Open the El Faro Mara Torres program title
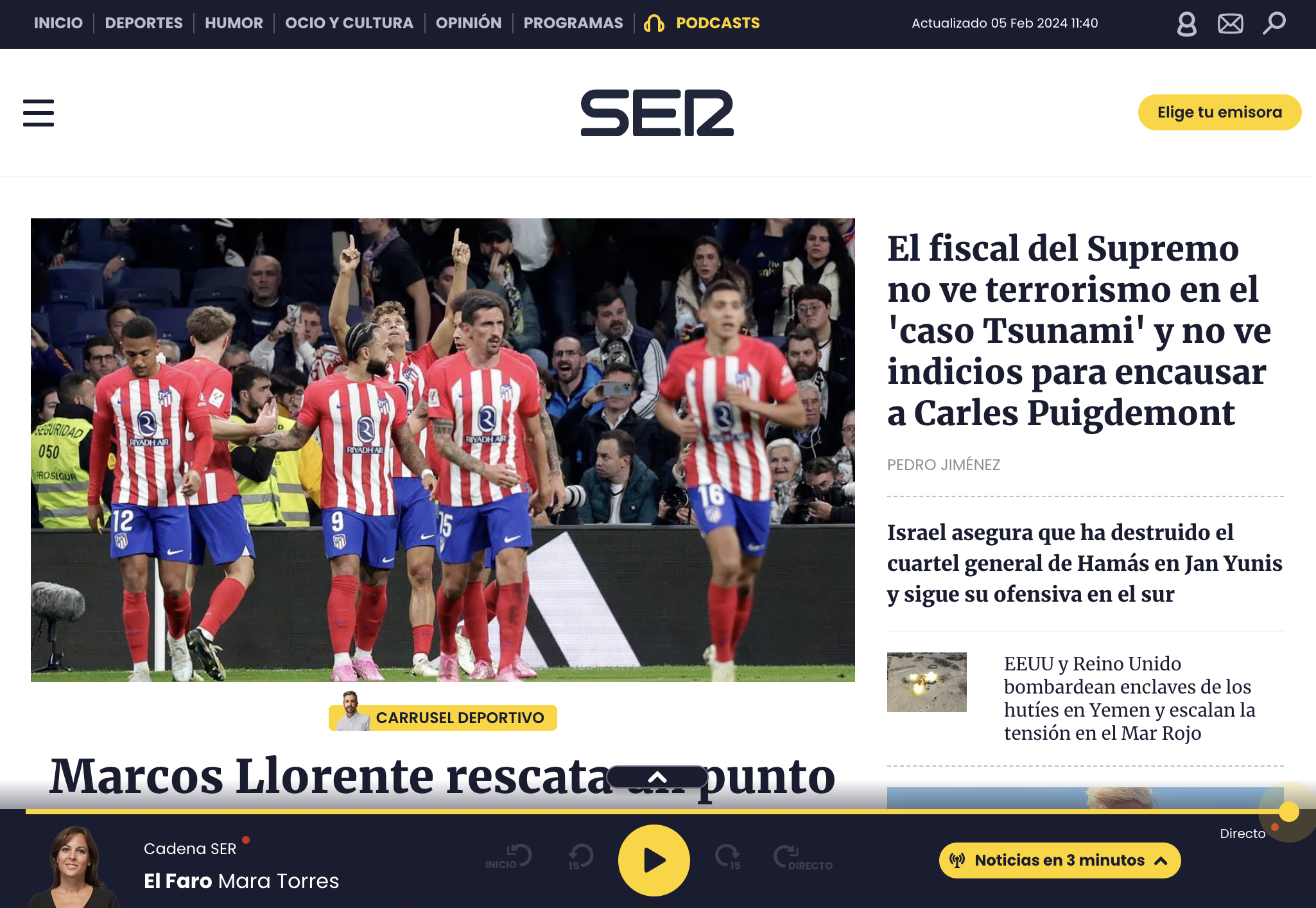 point(241,881)
